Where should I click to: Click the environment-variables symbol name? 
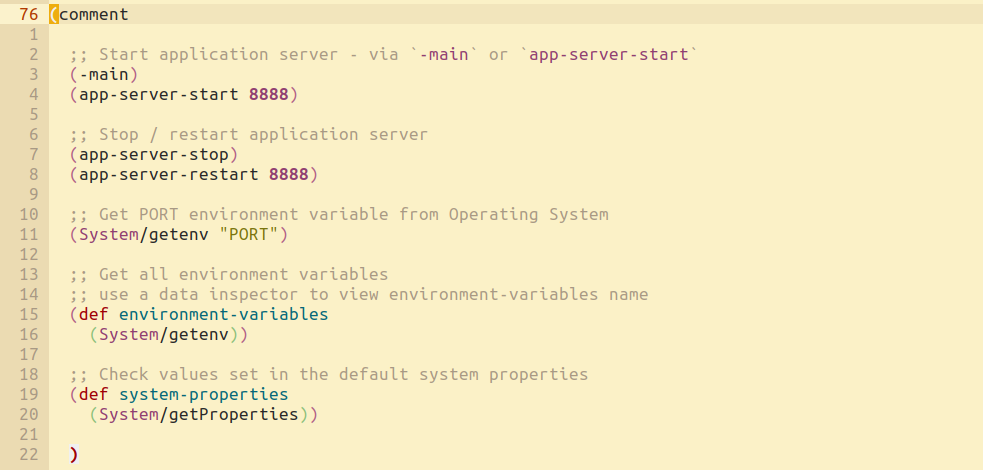tap(223, 314)
